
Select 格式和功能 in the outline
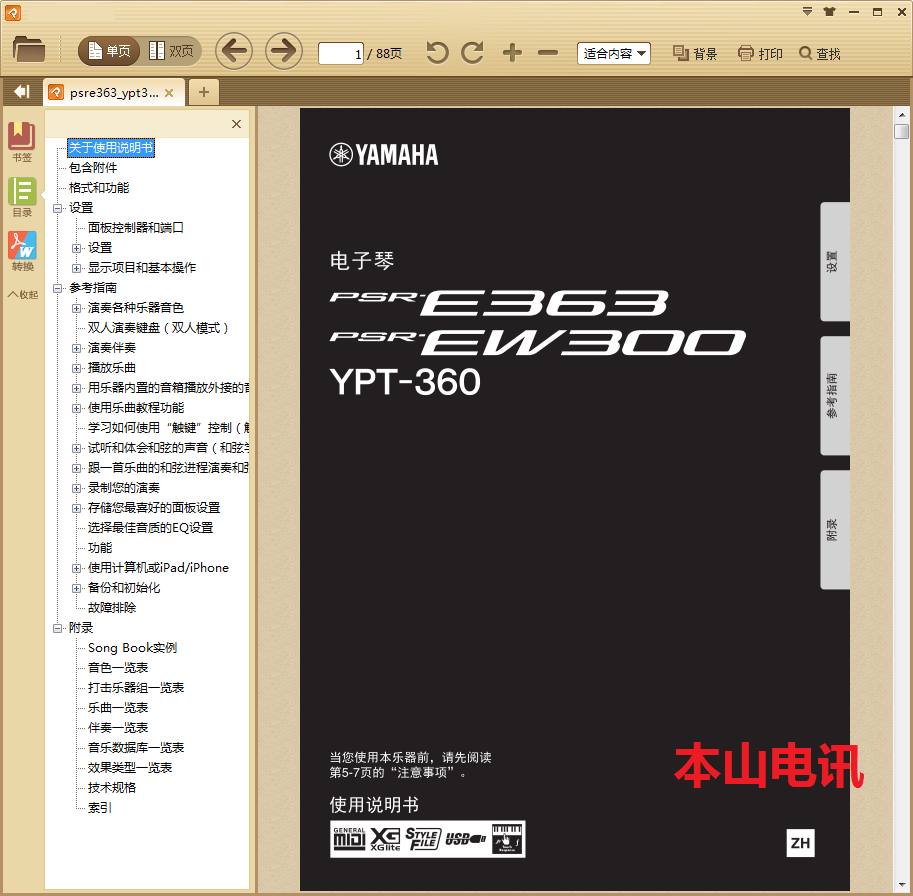pos(99,187)
